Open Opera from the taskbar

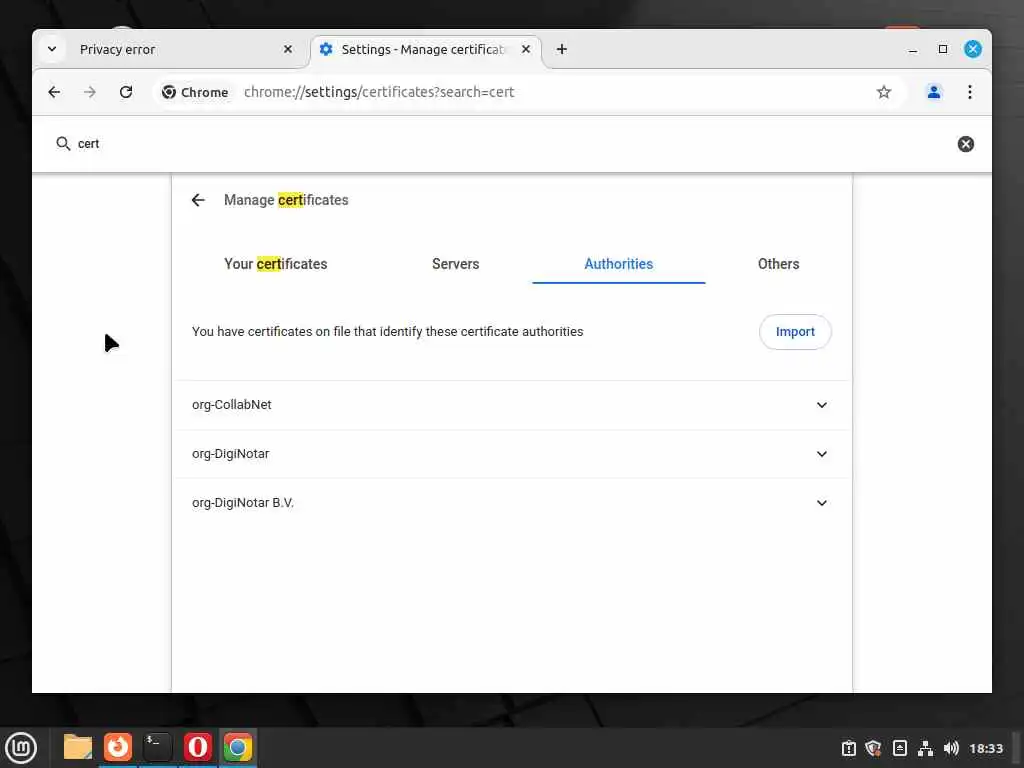198,748
